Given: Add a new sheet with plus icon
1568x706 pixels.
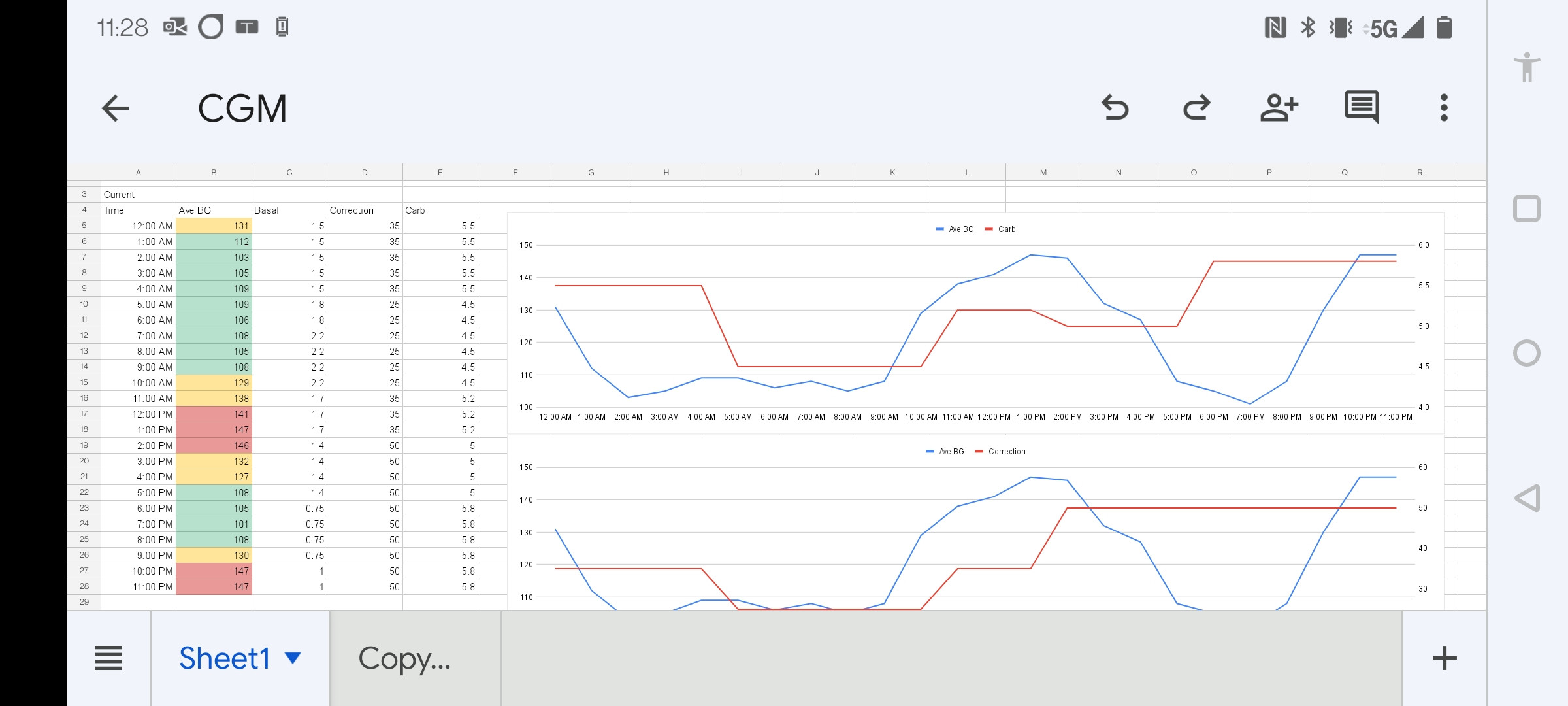Looking at the screenshot, I should (x=1445, y=658).
